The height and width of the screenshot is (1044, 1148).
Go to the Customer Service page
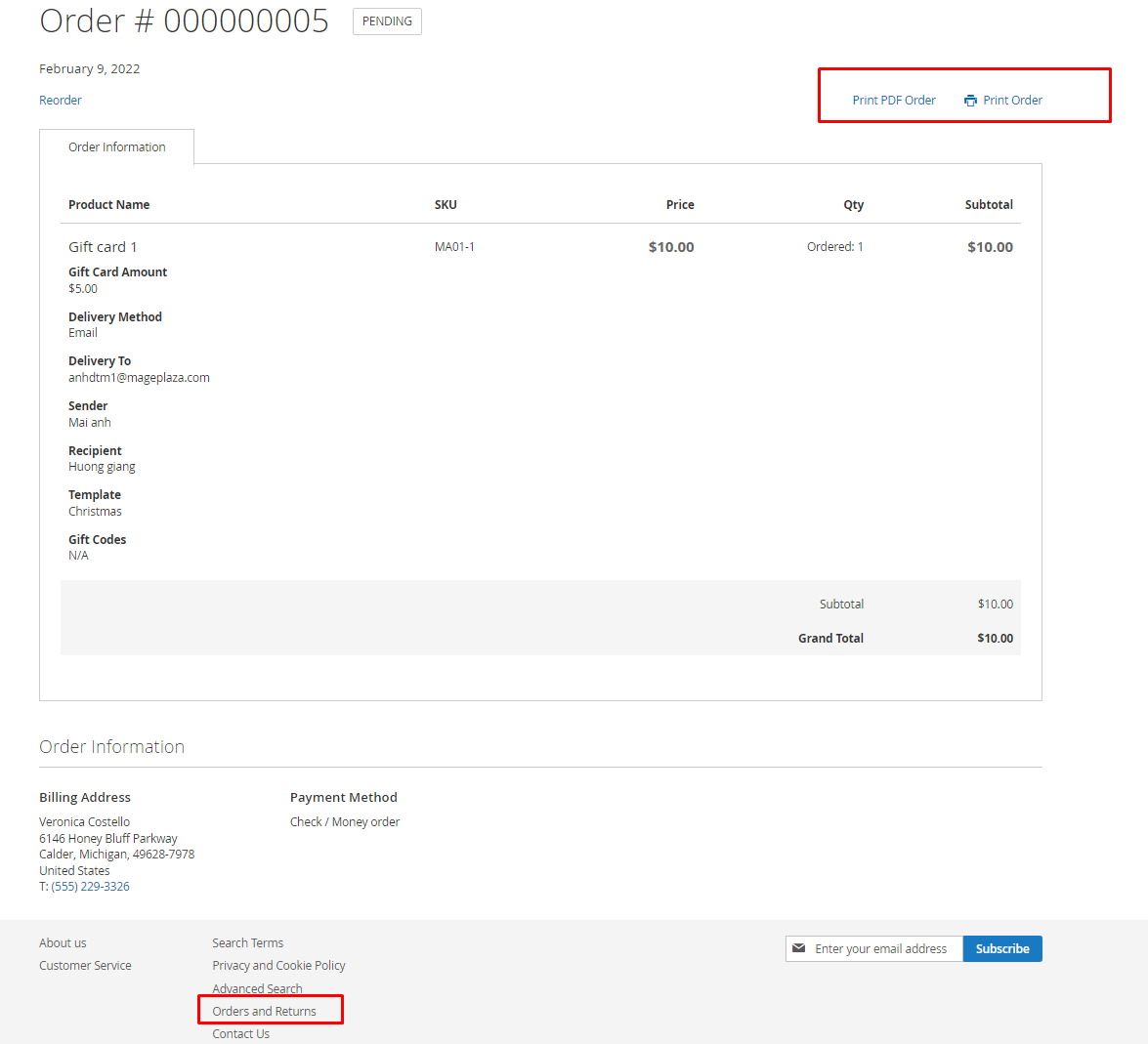click(x=85, y=966)
